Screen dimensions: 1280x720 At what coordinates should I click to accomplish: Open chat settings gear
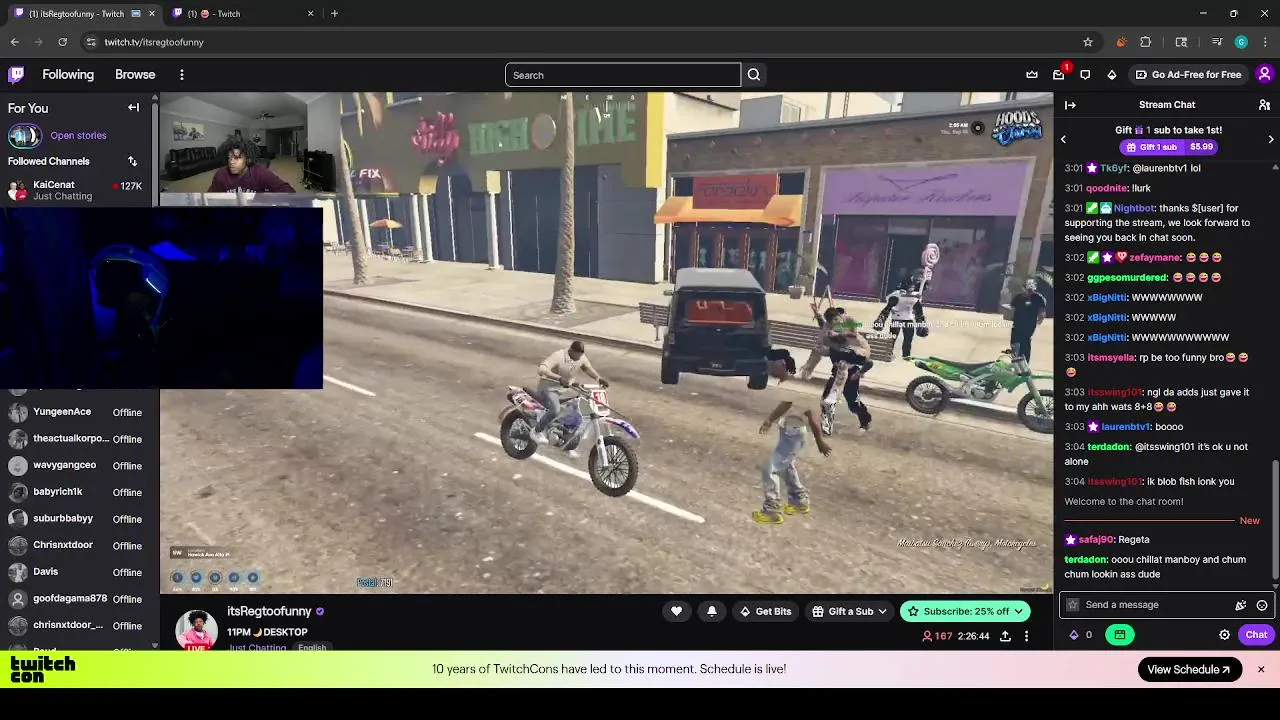pos(1224,635)
